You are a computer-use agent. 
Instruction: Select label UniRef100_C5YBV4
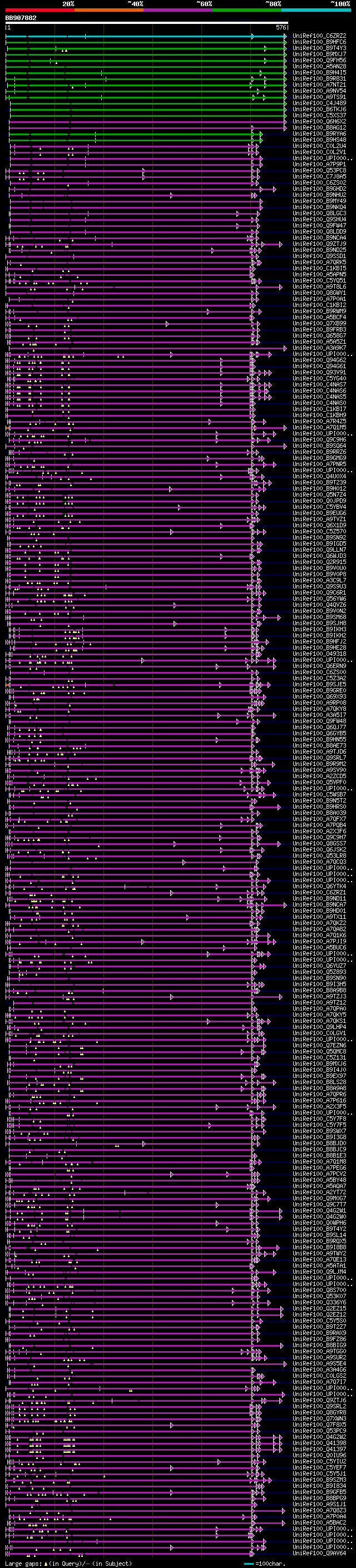coord(319,507)
